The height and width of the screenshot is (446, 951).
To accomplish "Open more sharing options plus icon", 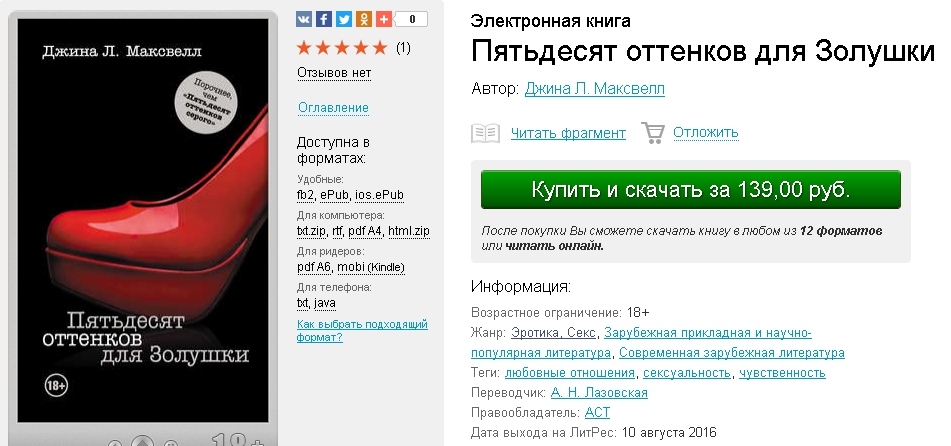I will coord(384,19).
